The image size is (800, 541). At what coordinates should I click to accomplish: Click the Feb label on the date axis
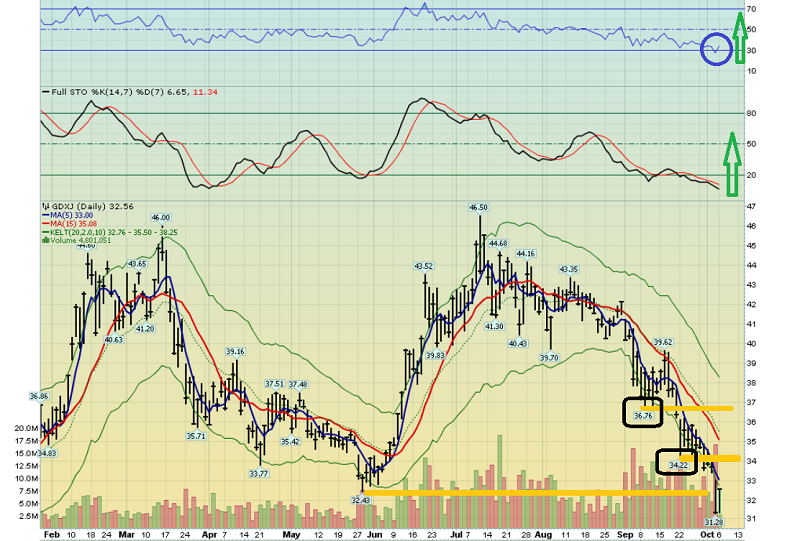pyautogui.click(x=50, y=534)
